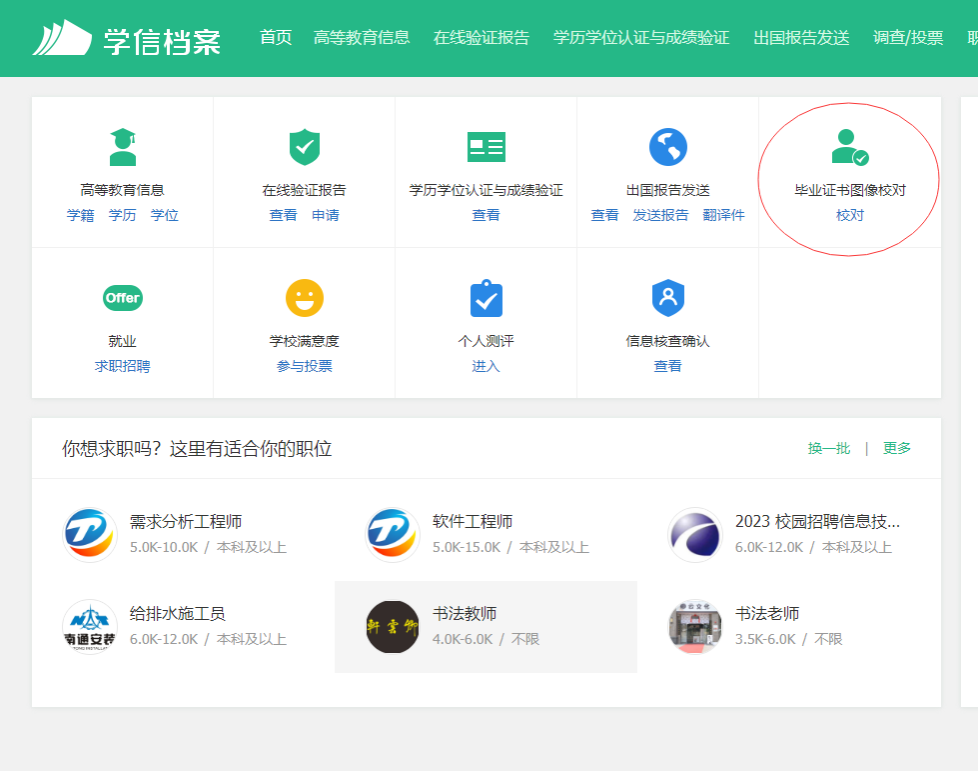This screenshot has width=978, height=771.
Task: Click the 学籍 link under 高等教育信息
Action: (80, 215)
